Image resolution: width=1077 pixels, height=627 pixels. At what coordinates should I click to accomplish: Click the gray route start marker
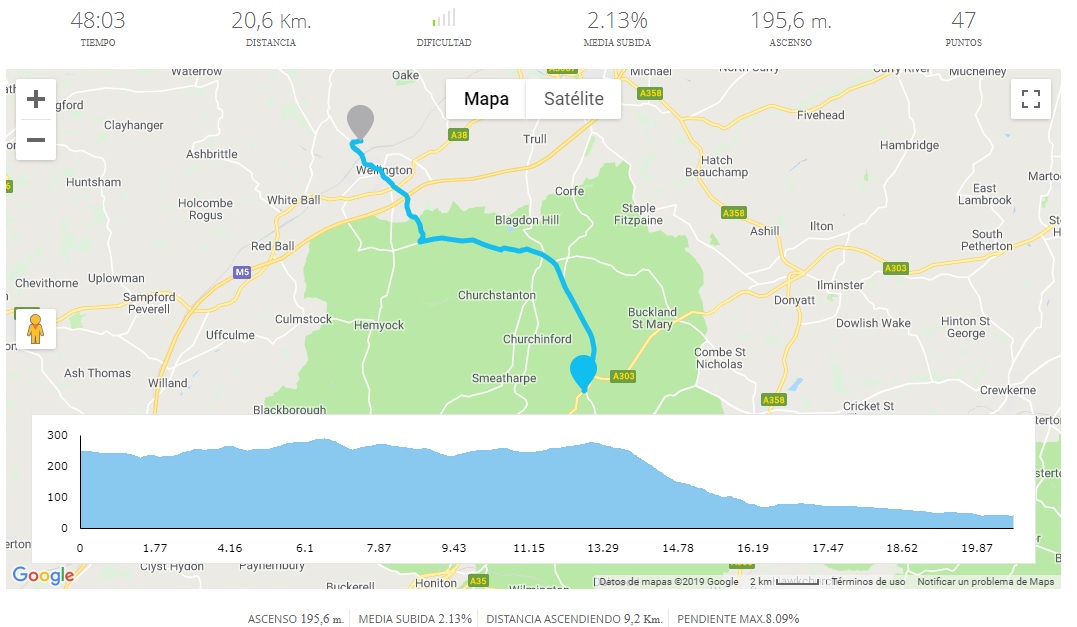359,120
